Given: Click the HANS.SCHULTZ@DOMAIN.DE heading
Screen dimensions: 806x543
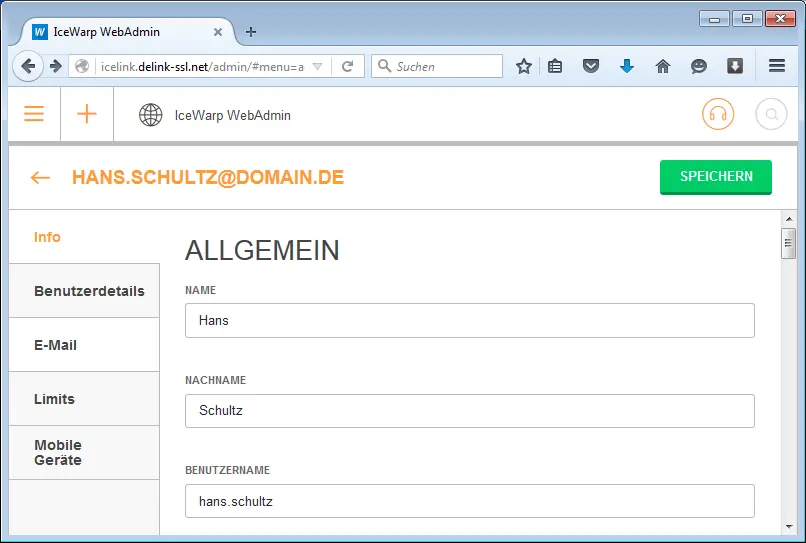Looking at the screenshot, I should coord(208,177).
